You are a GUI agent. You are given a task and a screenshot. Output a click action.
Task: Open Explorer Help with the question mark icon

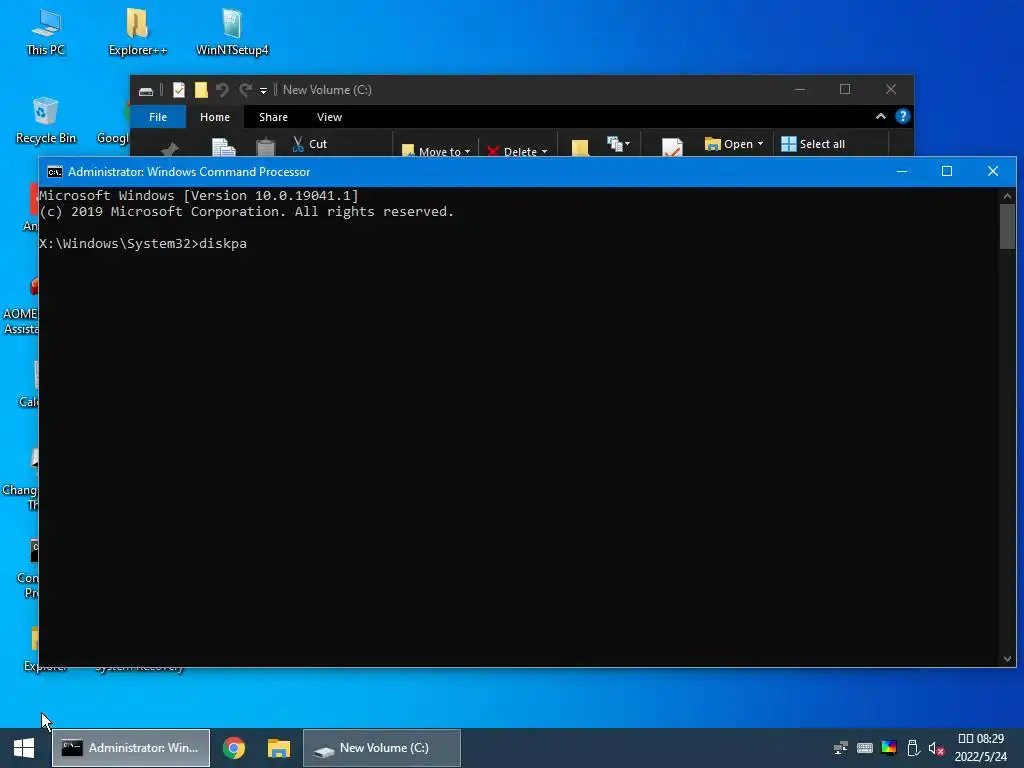pos(903,116)
